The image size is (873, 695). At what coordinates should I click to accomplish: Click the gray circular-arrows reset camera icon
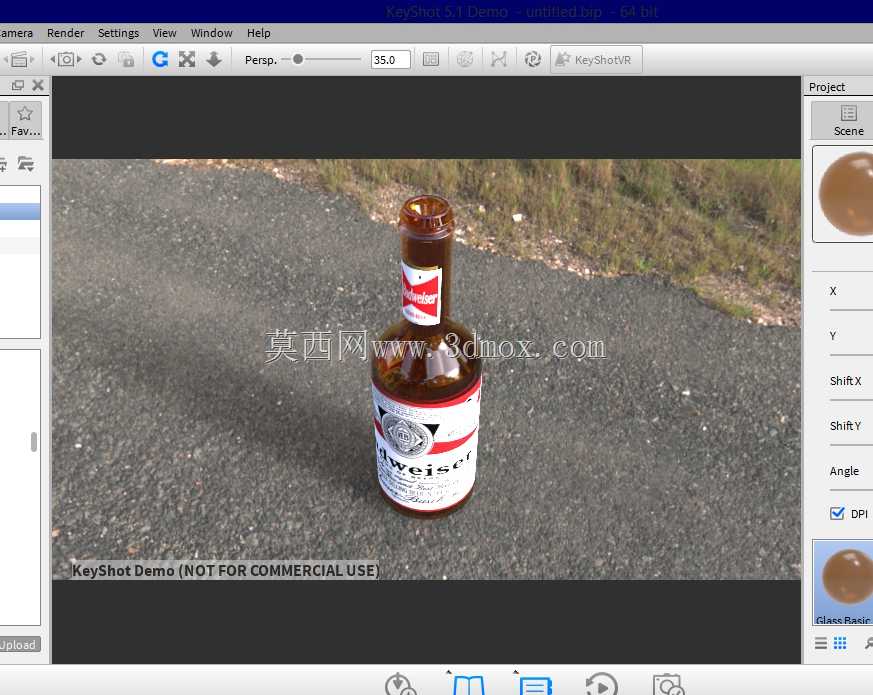(99, 59)
